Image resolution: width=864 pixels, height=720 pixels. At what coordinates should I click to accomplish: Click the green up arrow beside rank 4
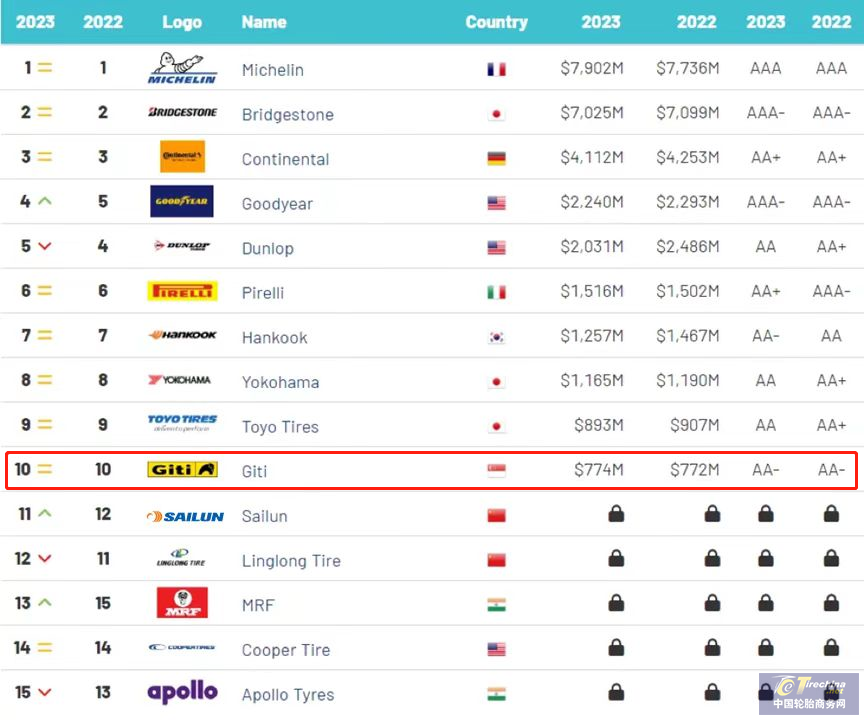click(45, 201)
